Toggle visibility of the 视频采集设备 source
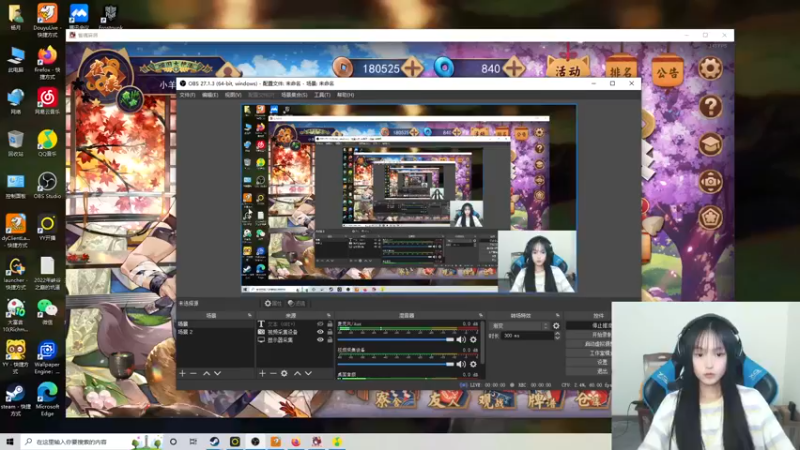This screenshot has width=800, height=450. (320, 332)
